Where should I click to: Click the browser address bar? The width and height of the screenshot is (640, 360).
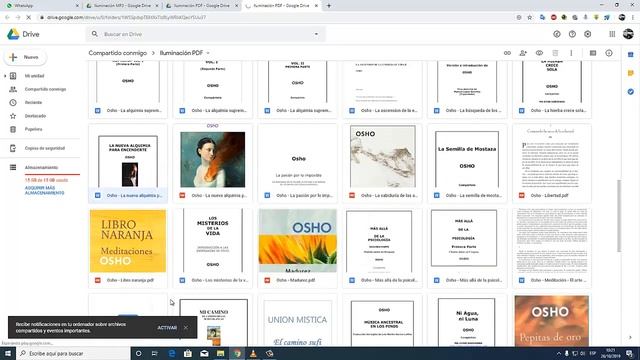(278, 18)
